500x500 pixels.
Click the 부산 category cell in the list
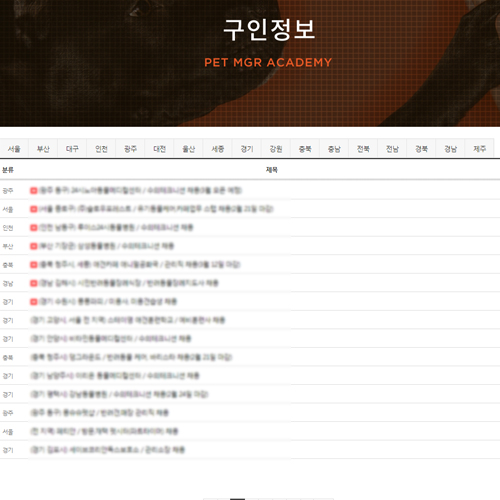(8, 246)
